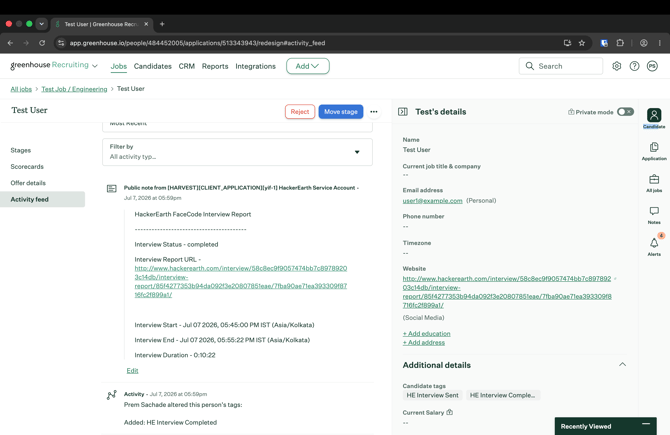
Task: Click 'Interview Duration - 0:10:22' text
Action: coord(175,355)
